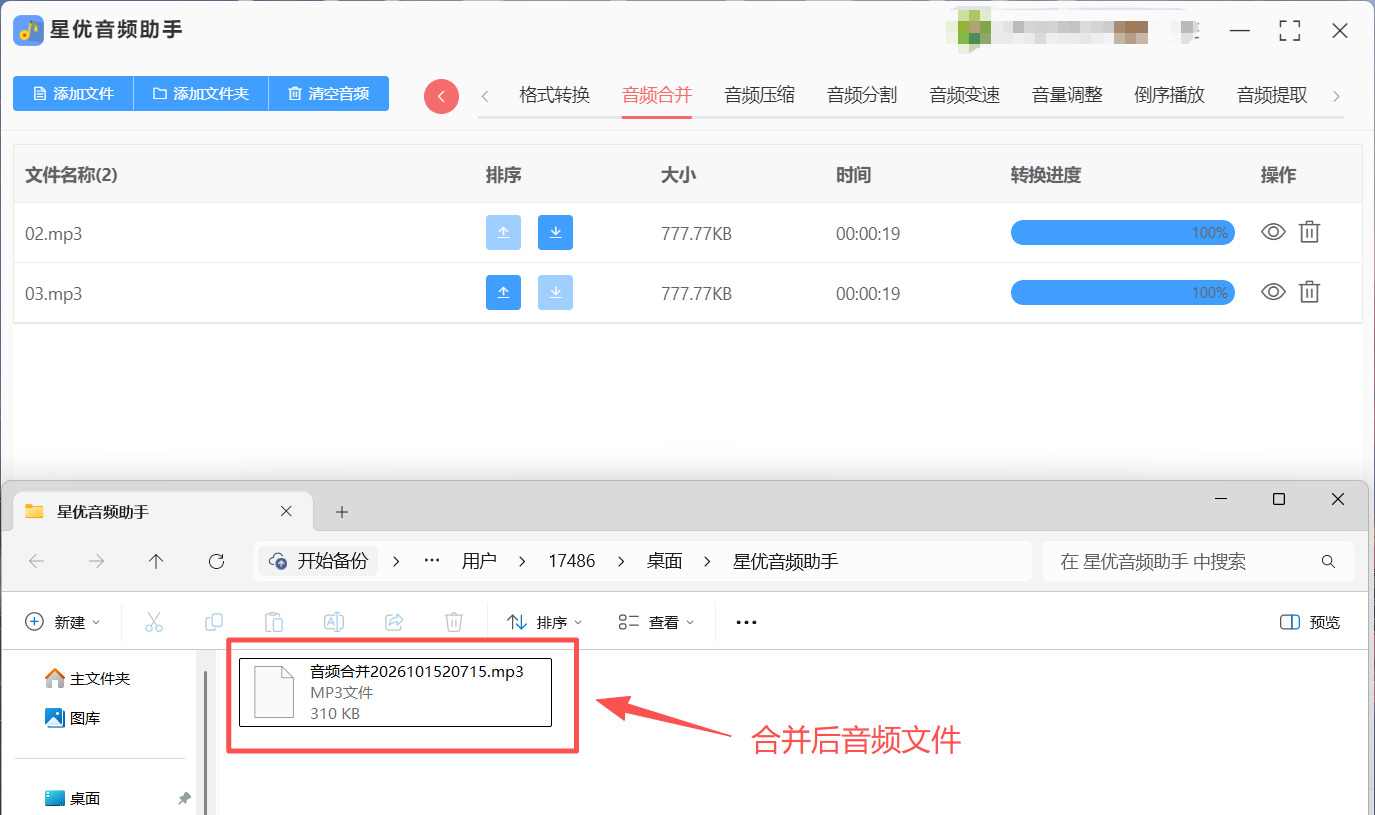
Task: Click 02.mp3 conversion progress bar
Action: point(1123,233)
